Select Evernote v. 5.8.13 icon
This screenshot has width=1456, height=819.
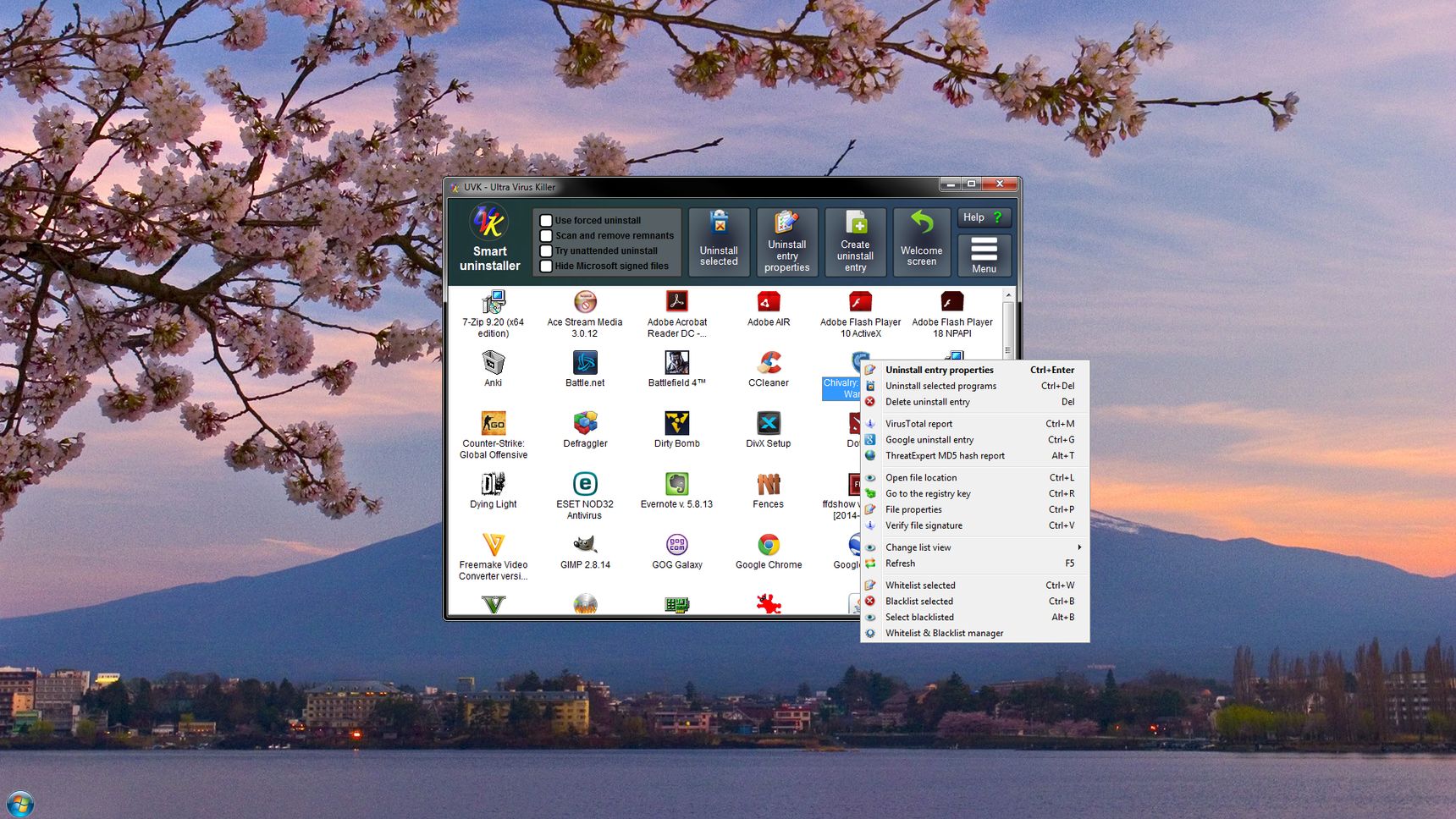tap(677, 484)
